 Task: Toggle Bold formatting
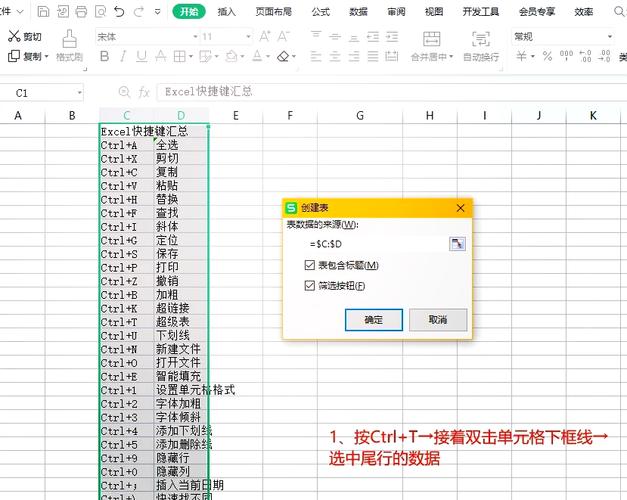[104, 56]
